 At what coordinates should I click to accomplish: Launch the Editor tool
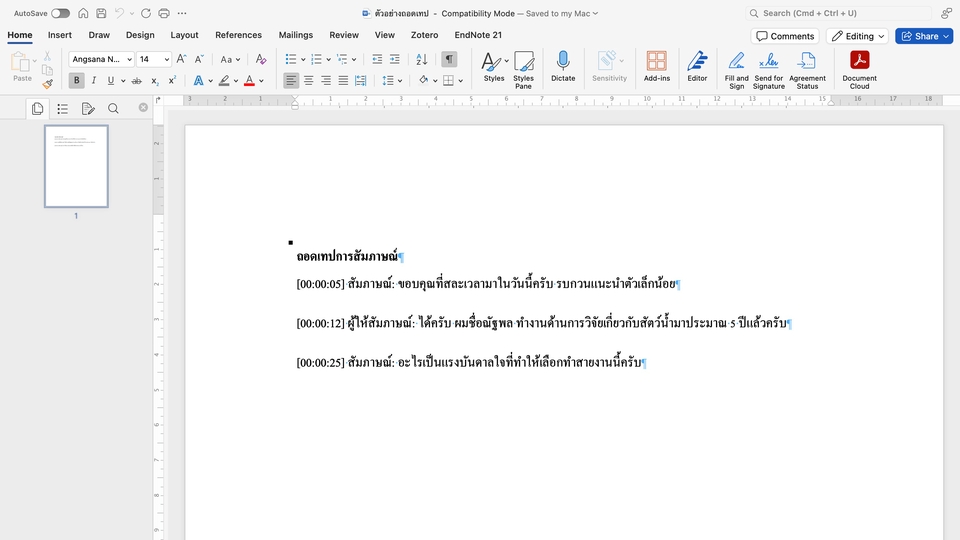pos(697,67)
